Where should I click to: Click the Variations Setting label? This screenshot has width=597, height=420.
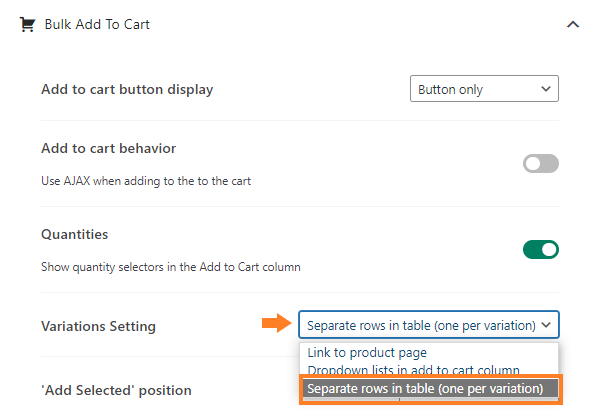point(99,326)
